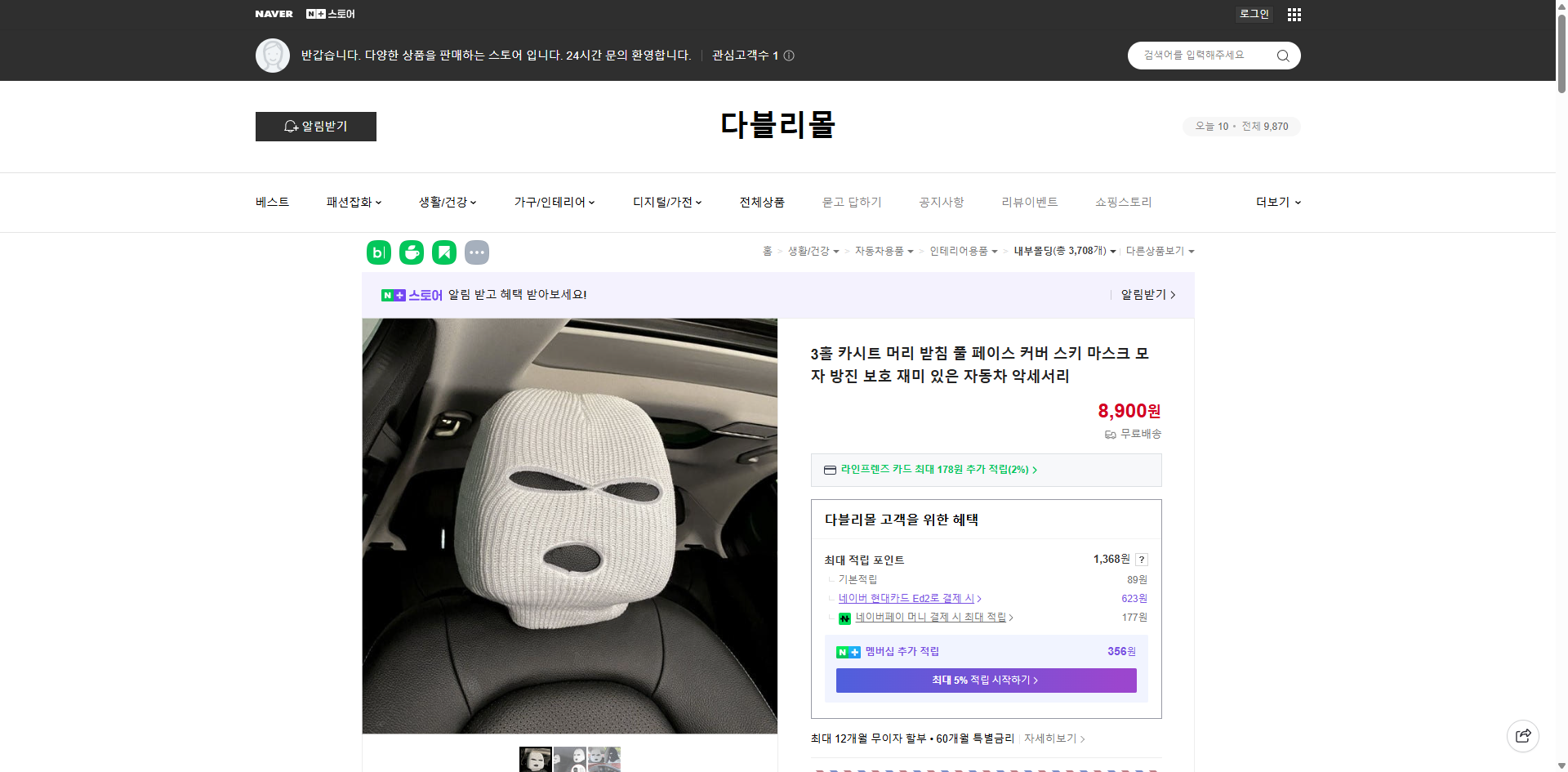The width and height of the screenshot is (1568, 772).
Task: Click the search magnifier icon
Action: click(1282, 55)
